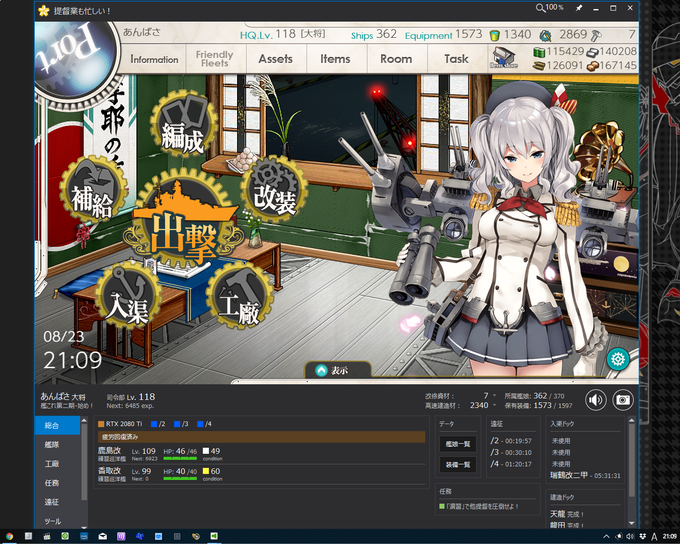Click the 香取改 ship name
The image size is (680, 552).
109,470
